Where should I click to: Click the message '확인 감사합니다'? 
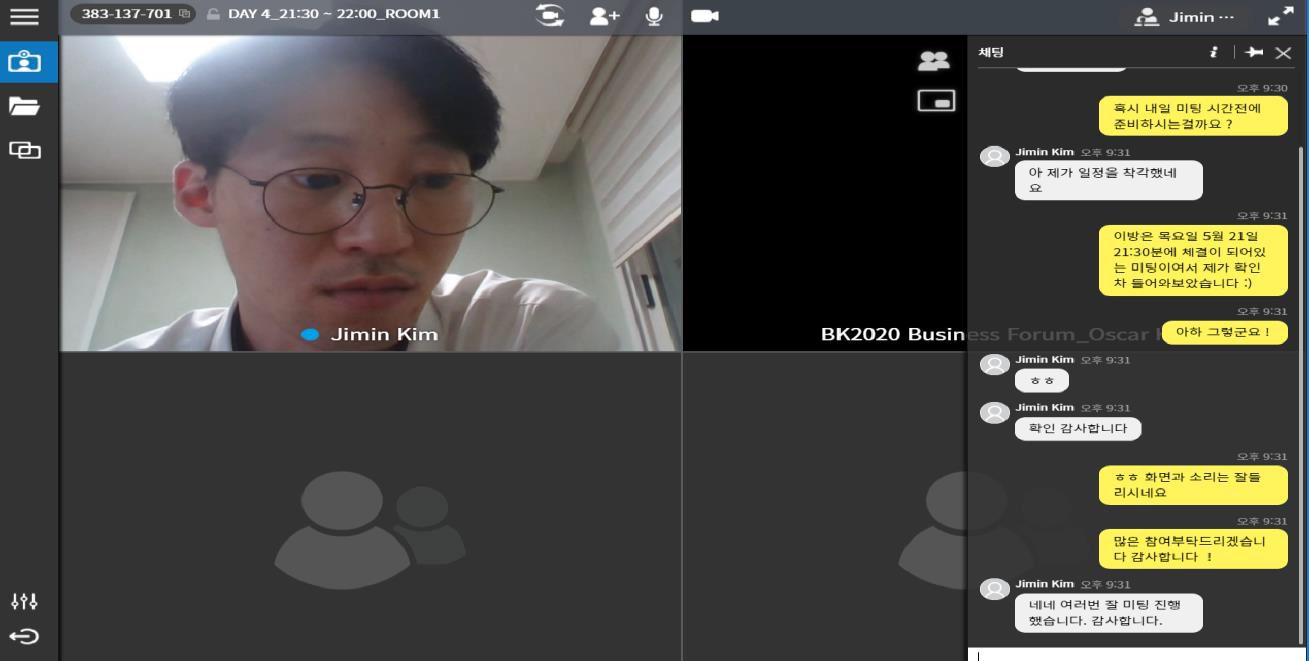click(x=1077, y=428)
